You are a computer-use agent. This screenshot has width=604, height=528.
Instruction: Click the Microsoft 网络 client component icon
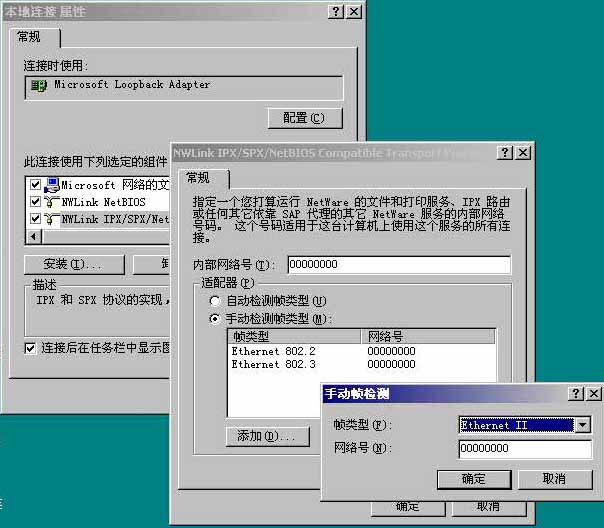51,185
